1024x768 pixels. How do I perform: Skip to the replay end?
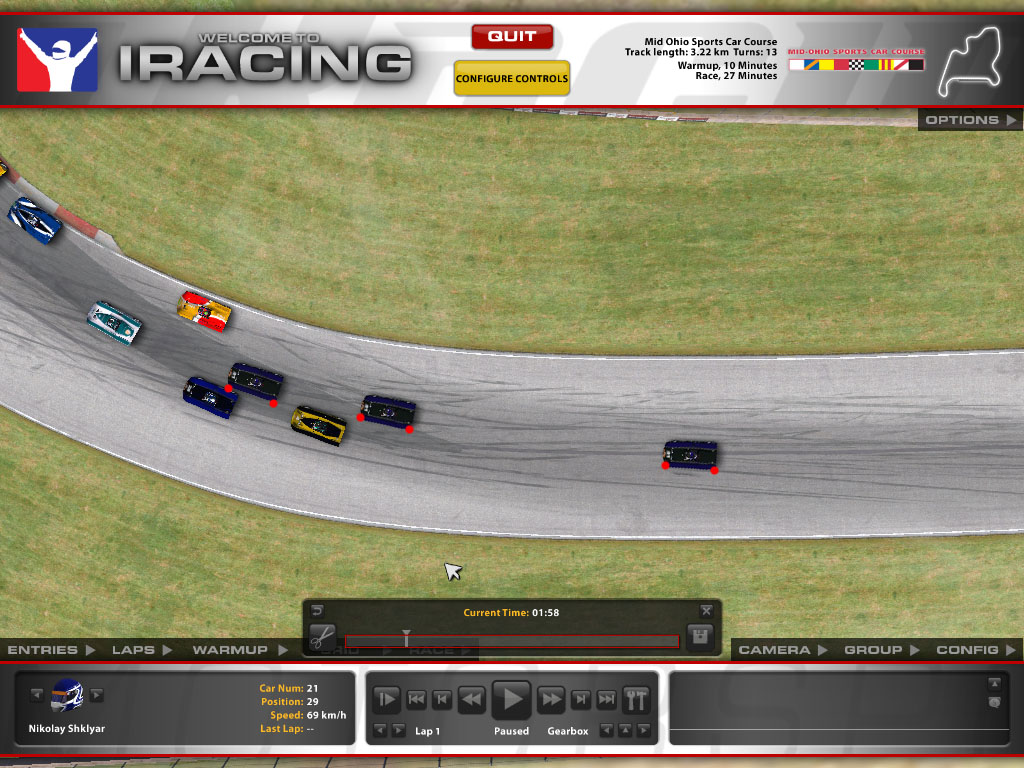point(606,699)
